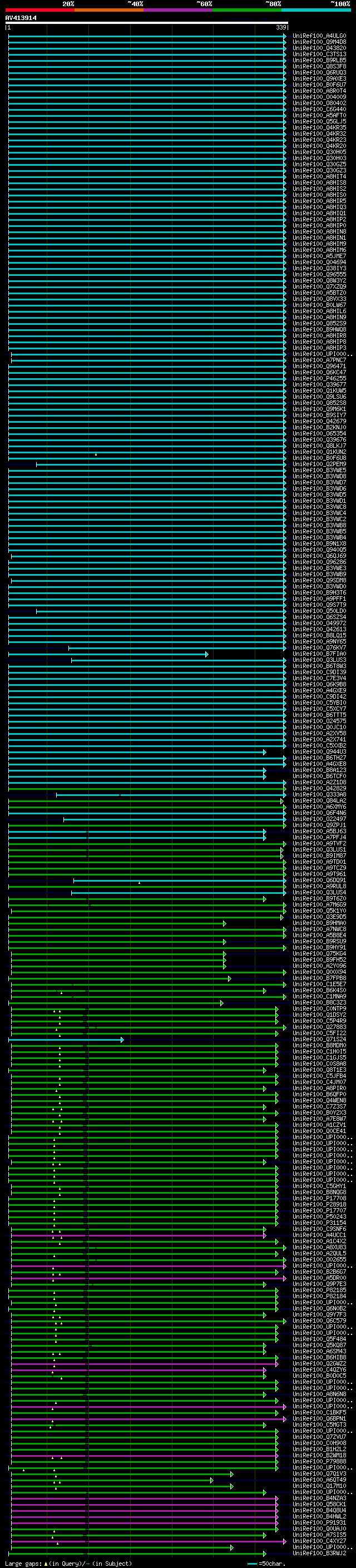Viewport: 356px width, 1568px height.
Task: Open hit UniRef100_A4ULG0
Action: (319, 36)
